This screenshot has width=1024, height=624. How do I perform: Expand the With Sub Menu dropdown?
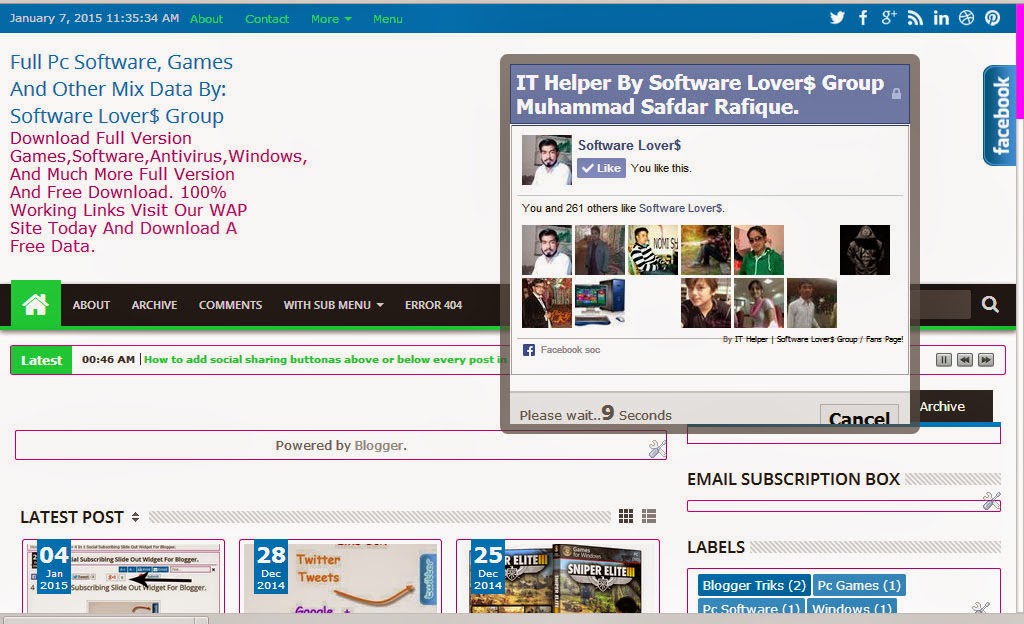tap(333, 305)
